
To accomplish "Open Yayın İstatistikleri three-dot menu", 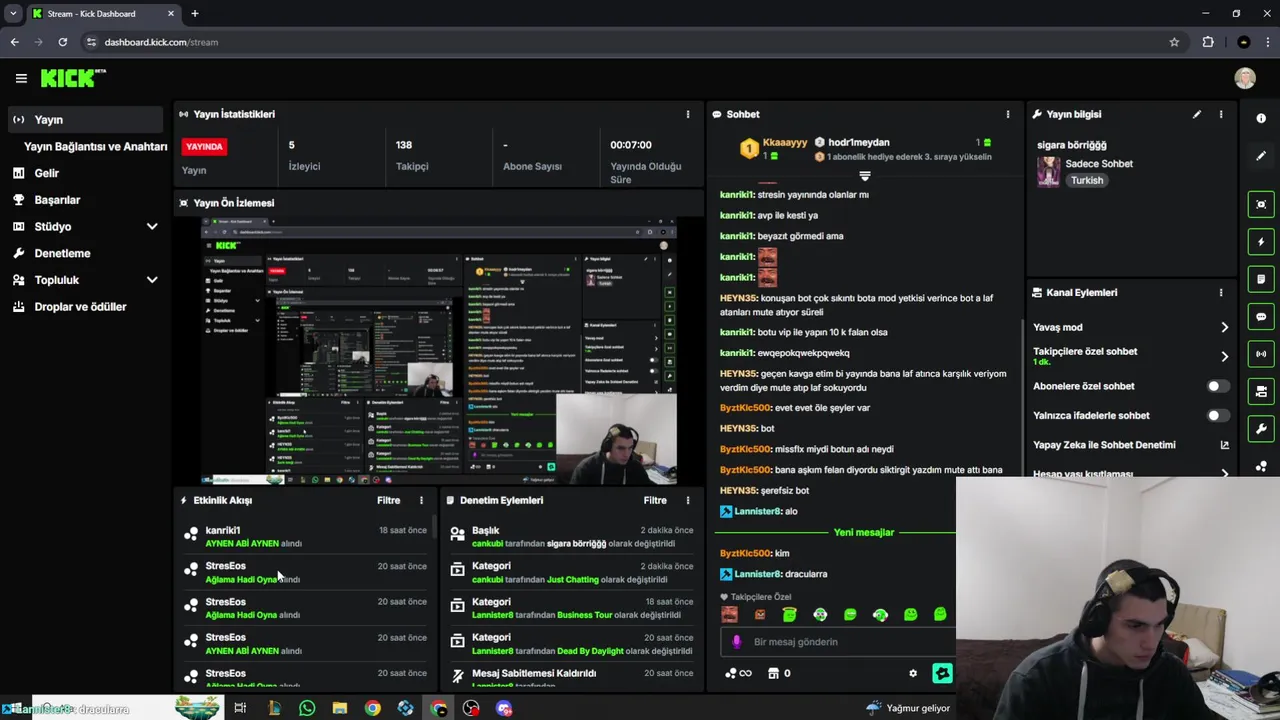I will [688, 114].
